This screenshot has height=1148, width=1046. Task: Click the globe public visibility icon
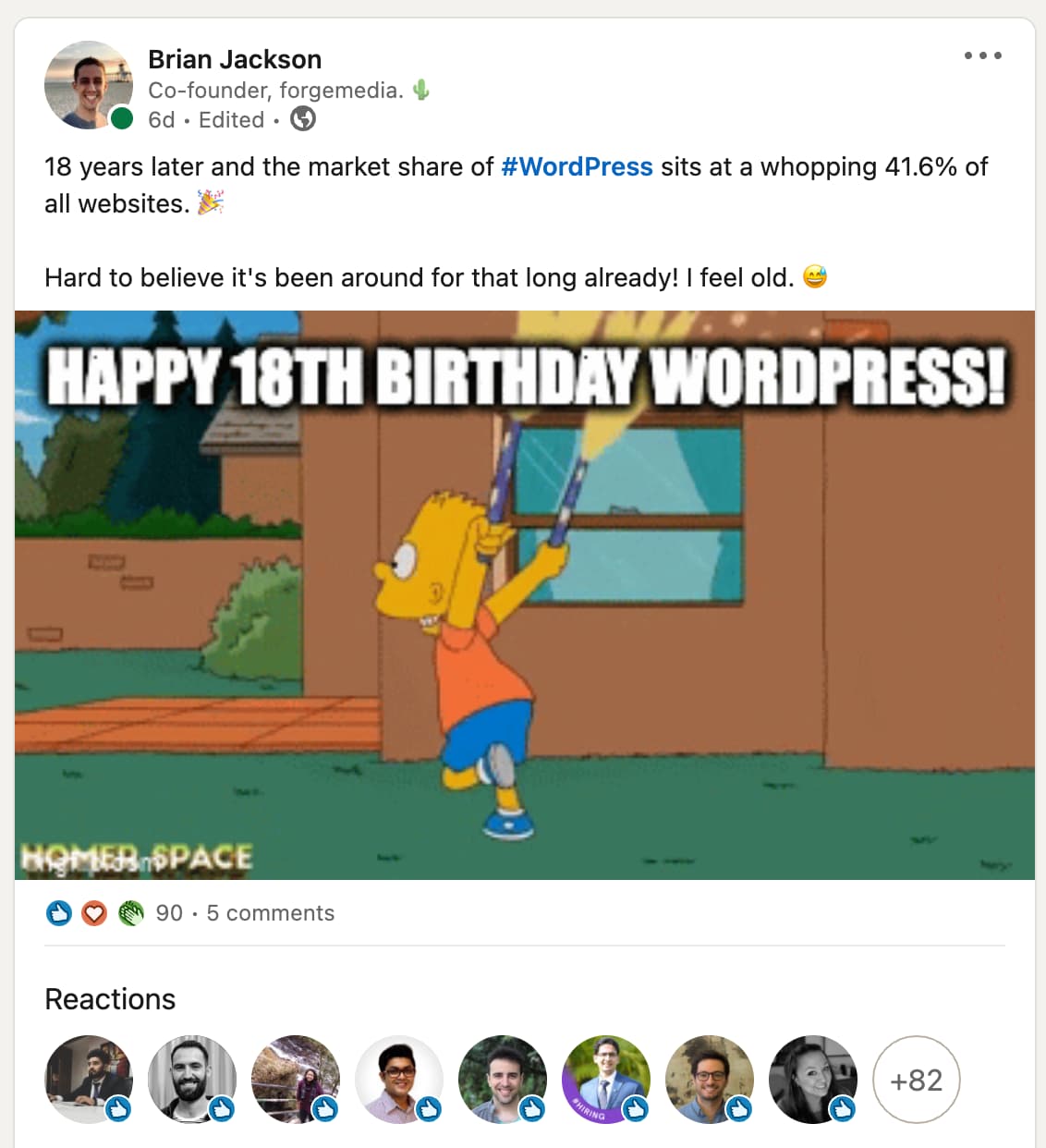click(303, 119)
